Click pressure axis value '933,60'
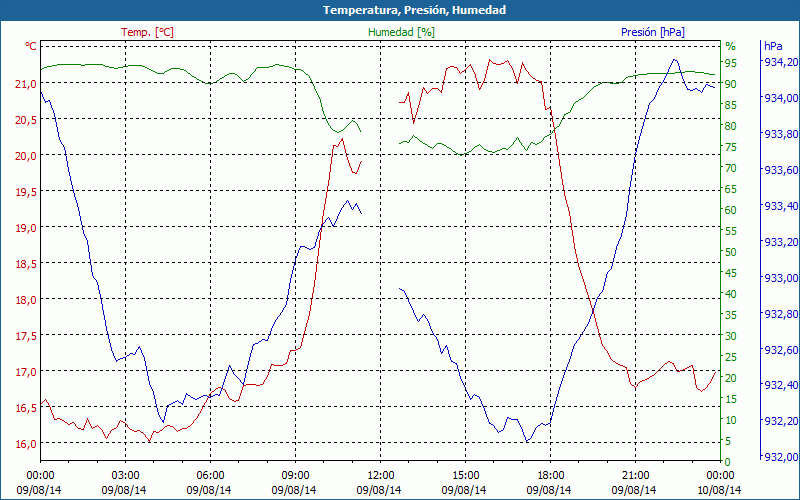The width and height of the screenshot is (800, 500). 780,170
